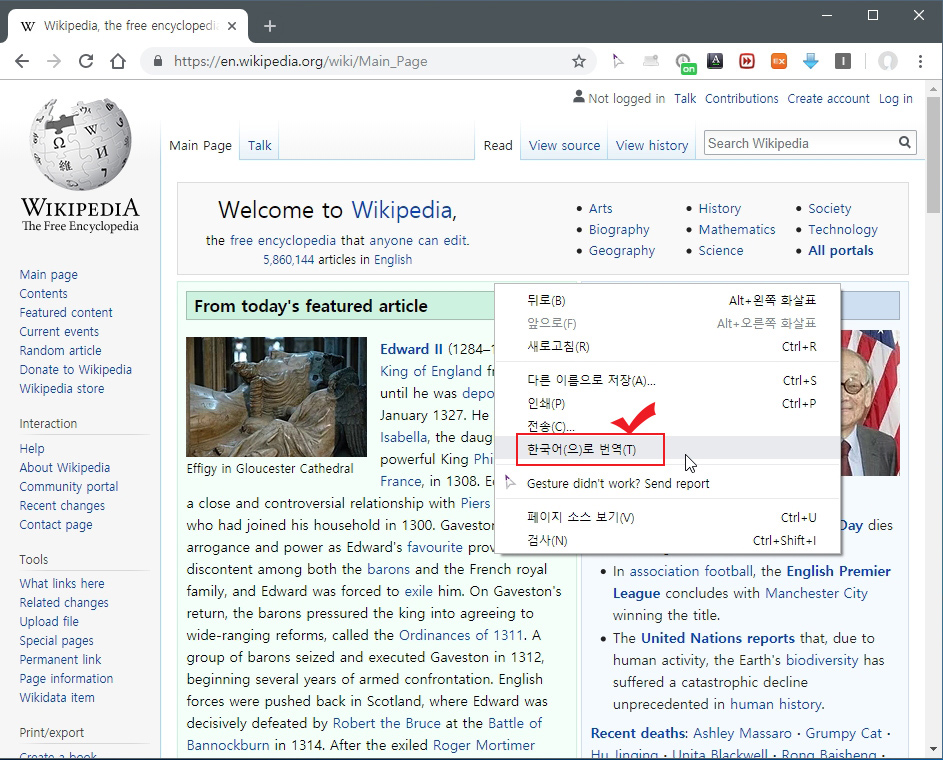Click the site lock icon in address bar
This screenshot has width=943, height=760.
158,61
